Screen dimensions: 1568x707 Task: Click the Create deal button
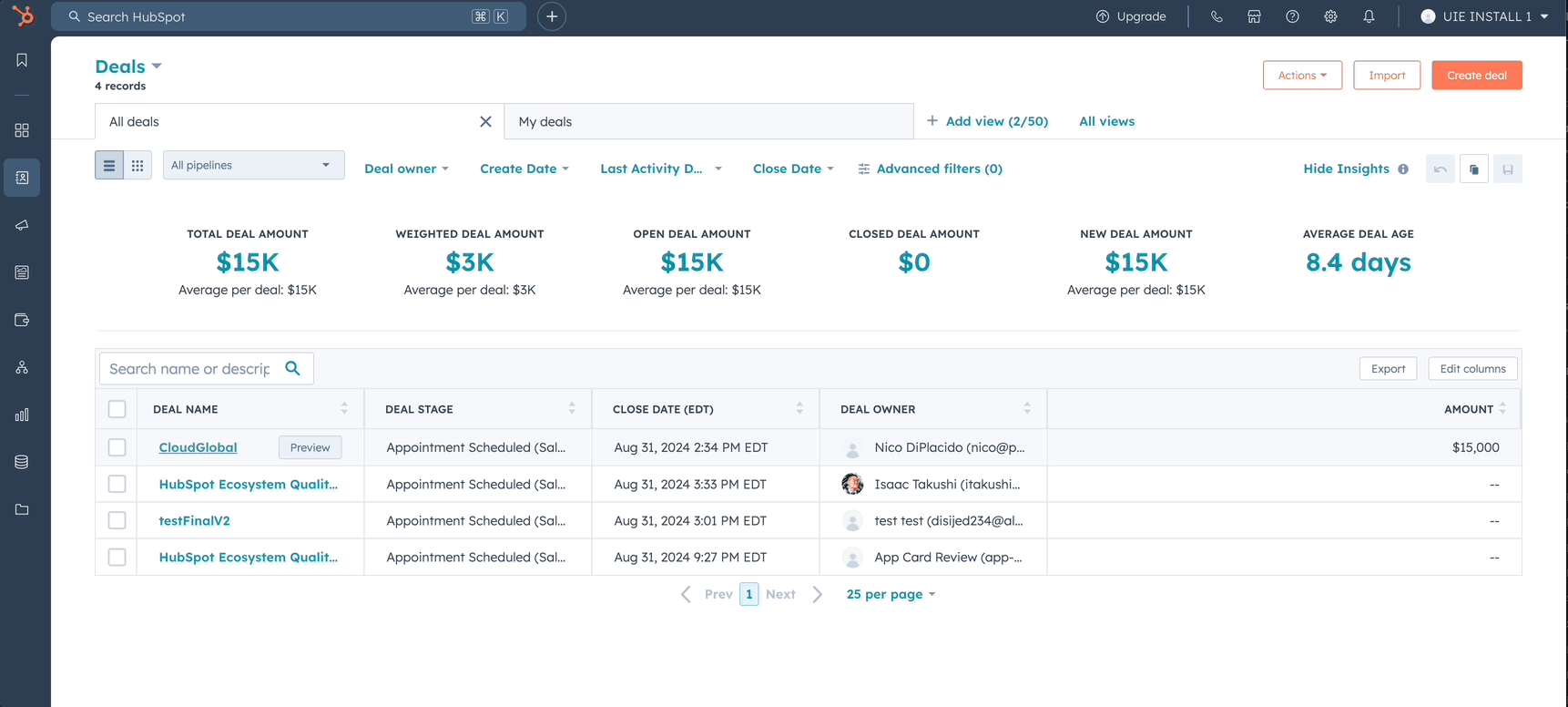tap(1477, 75)
